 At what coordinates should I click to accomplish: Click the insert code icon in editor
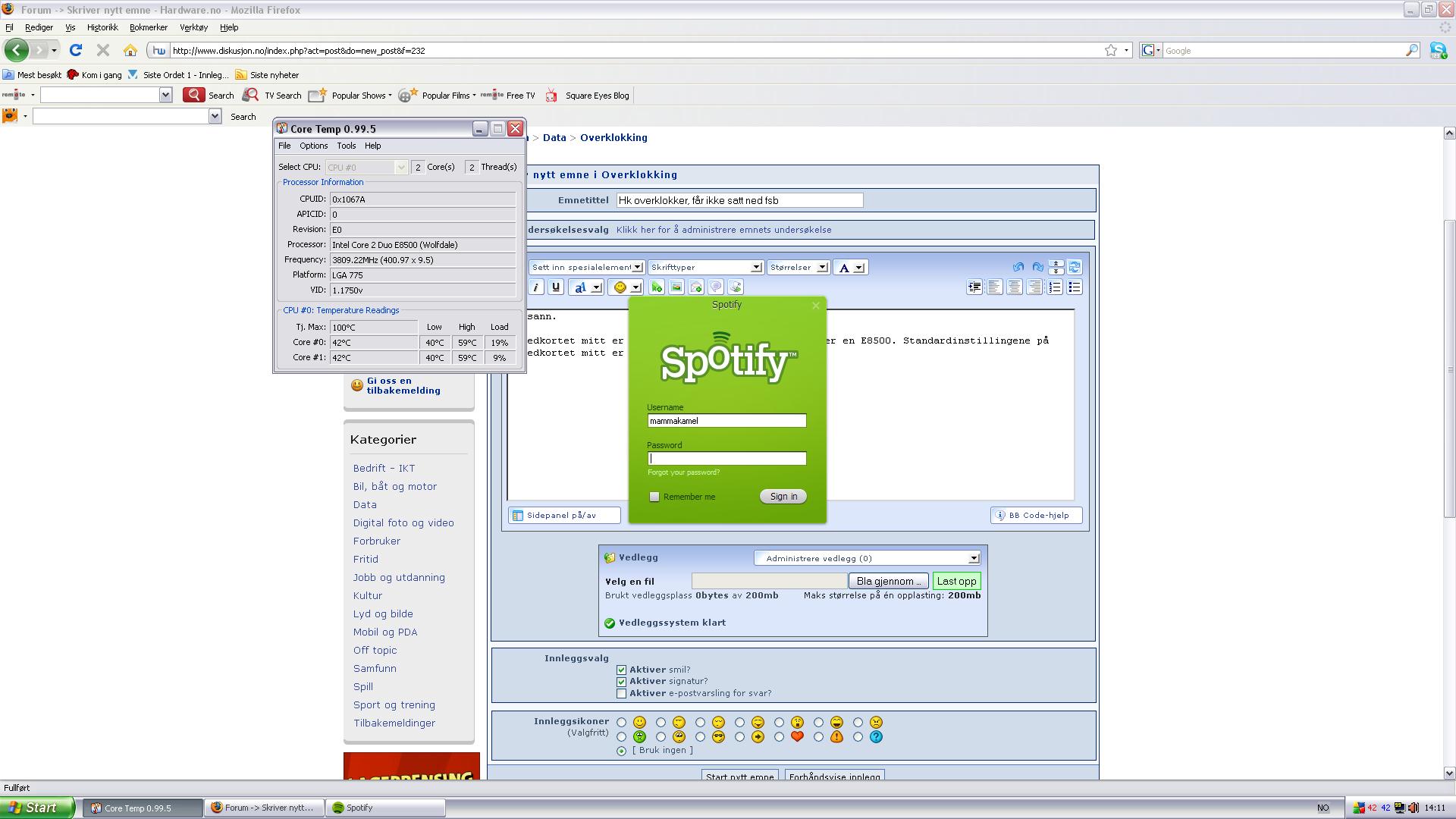[x=736, y=287]
